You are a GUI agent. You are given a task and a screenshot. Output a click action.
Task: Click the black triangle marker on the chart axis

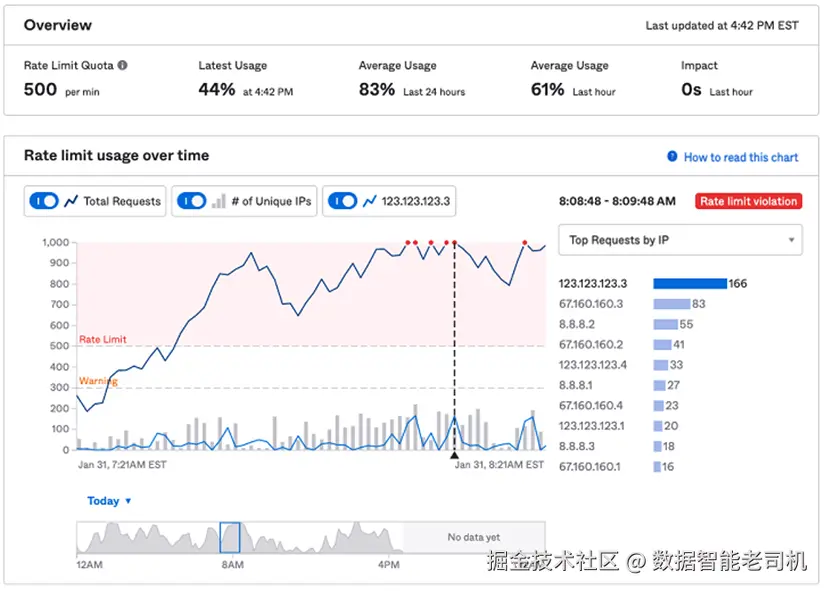pyautogui.click(x=455, y=455)
